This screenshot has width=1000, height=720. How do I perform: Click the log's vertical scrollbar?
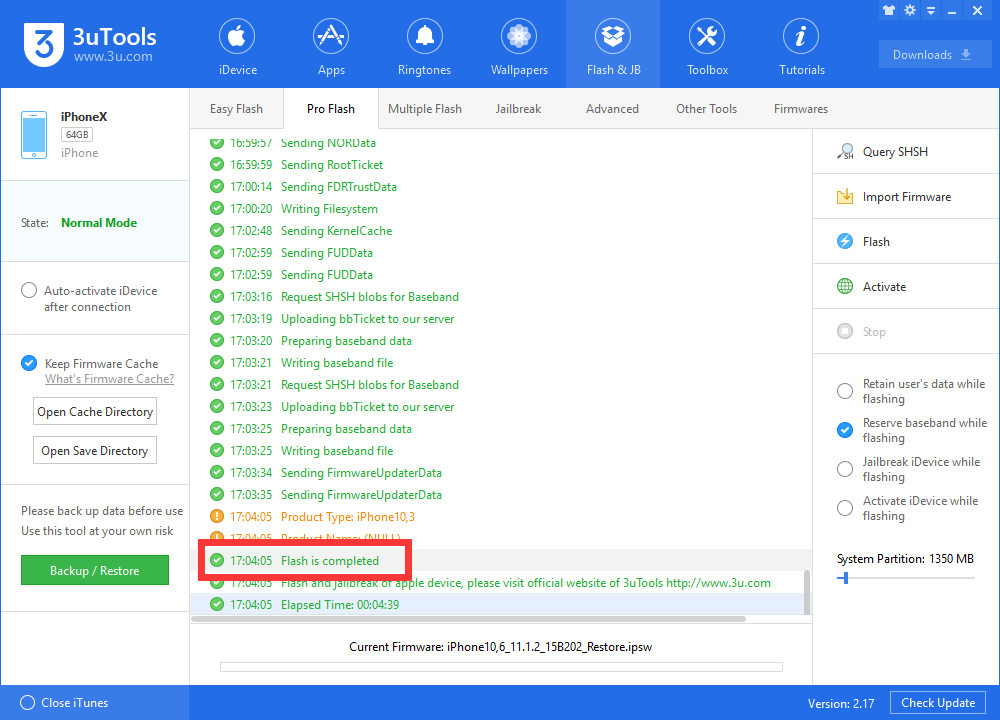pos(807,592)
